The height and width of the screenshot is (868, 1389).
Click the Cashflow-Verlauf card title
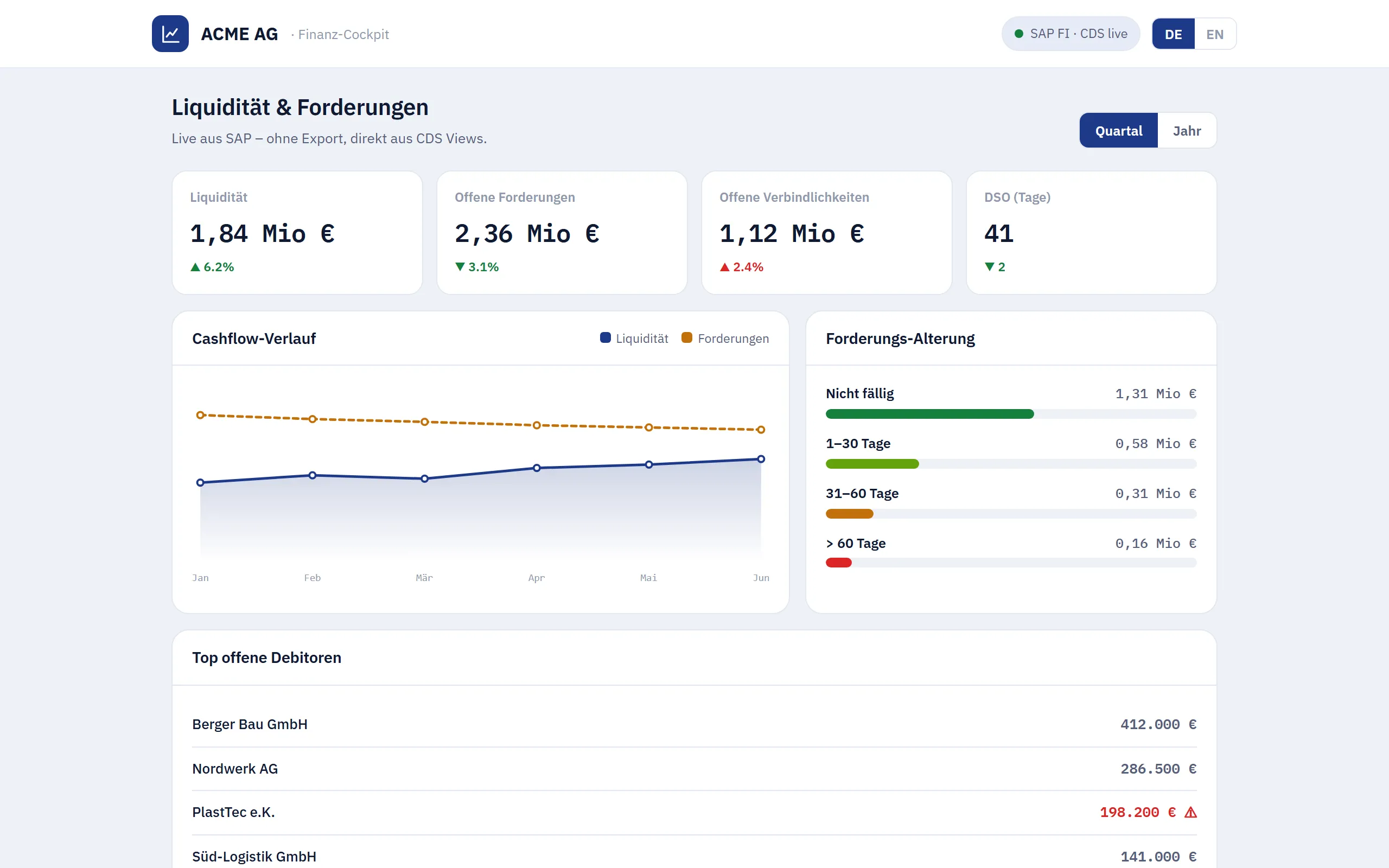point(254,339)
